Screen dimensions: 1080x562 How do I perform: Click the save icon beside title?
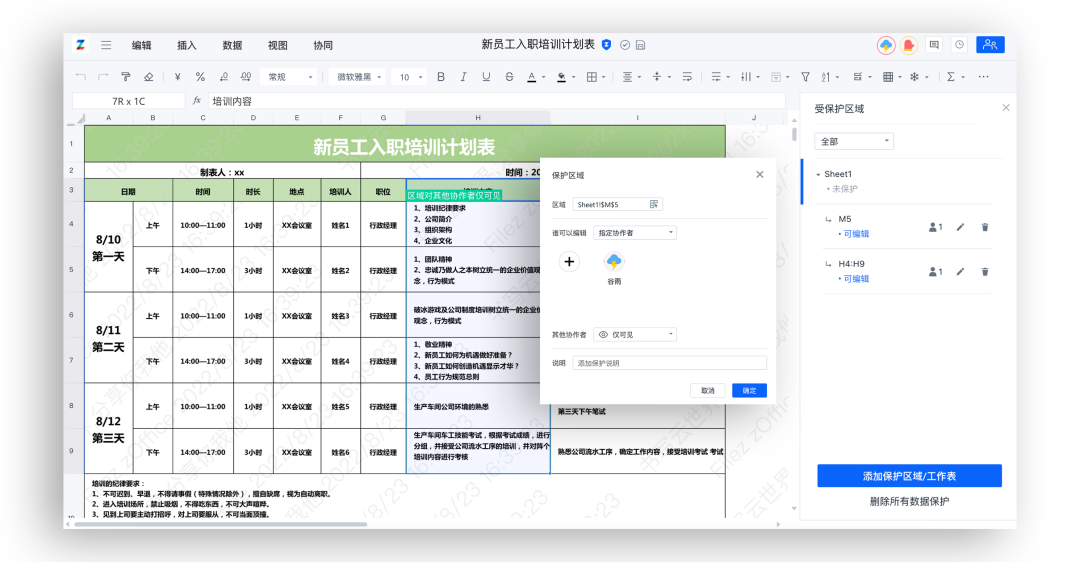coord(641,45)
